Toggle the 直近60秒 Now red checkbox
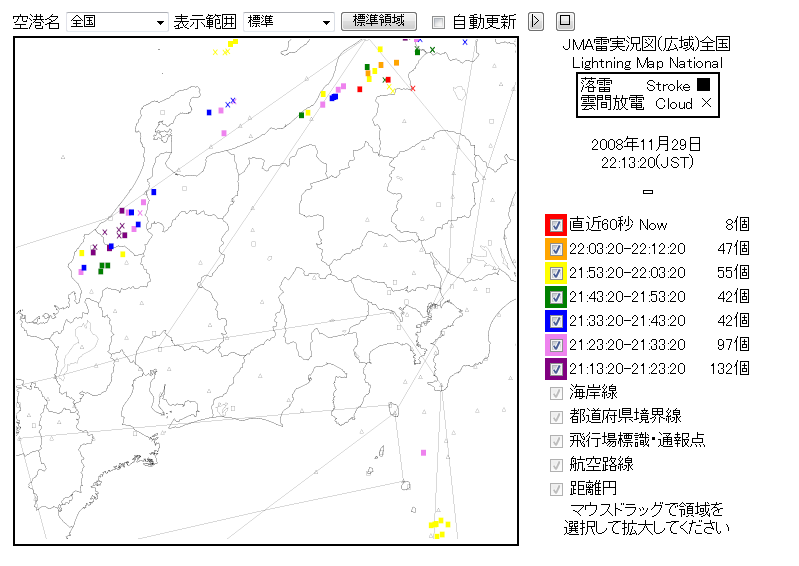 click(556, 225)
